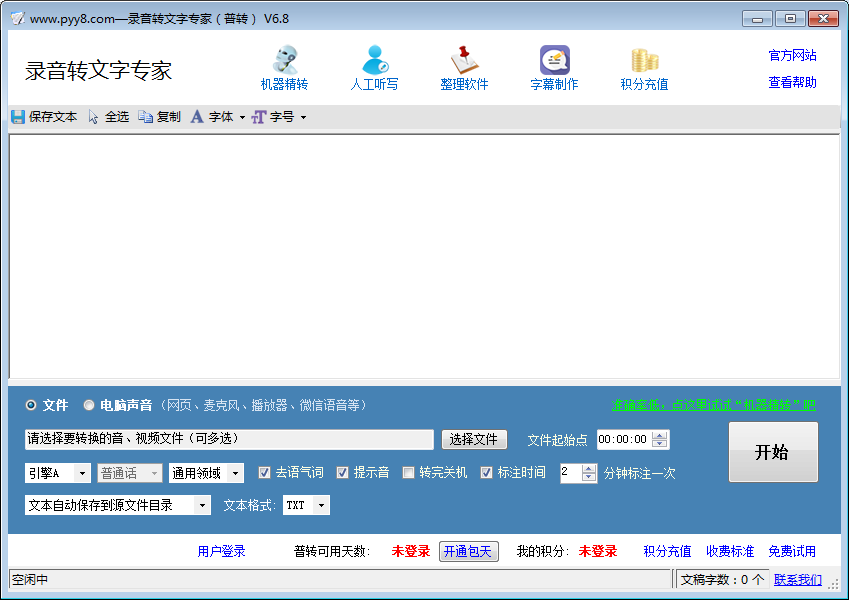Expand the TXT text format dropdown
This screenshot has width=849, height=600.
[321, 505]
